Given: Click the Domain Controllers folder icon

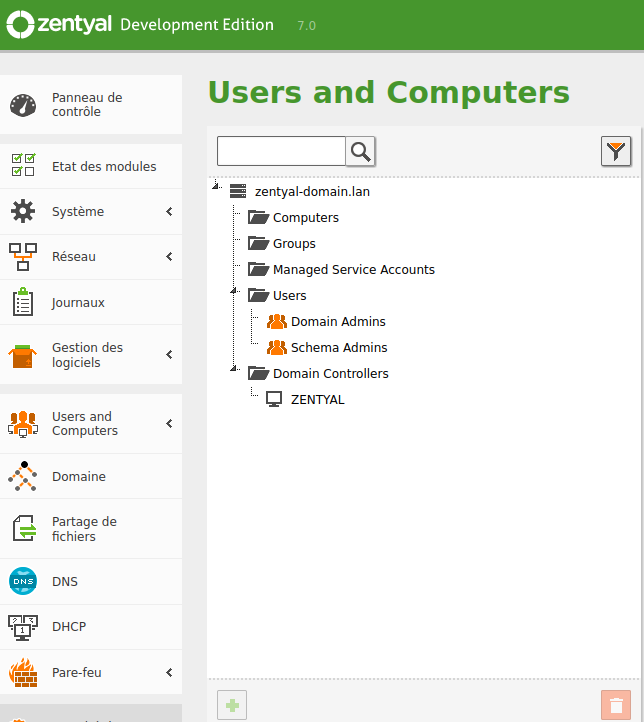Looking at the screenshot, I should 258,373.
